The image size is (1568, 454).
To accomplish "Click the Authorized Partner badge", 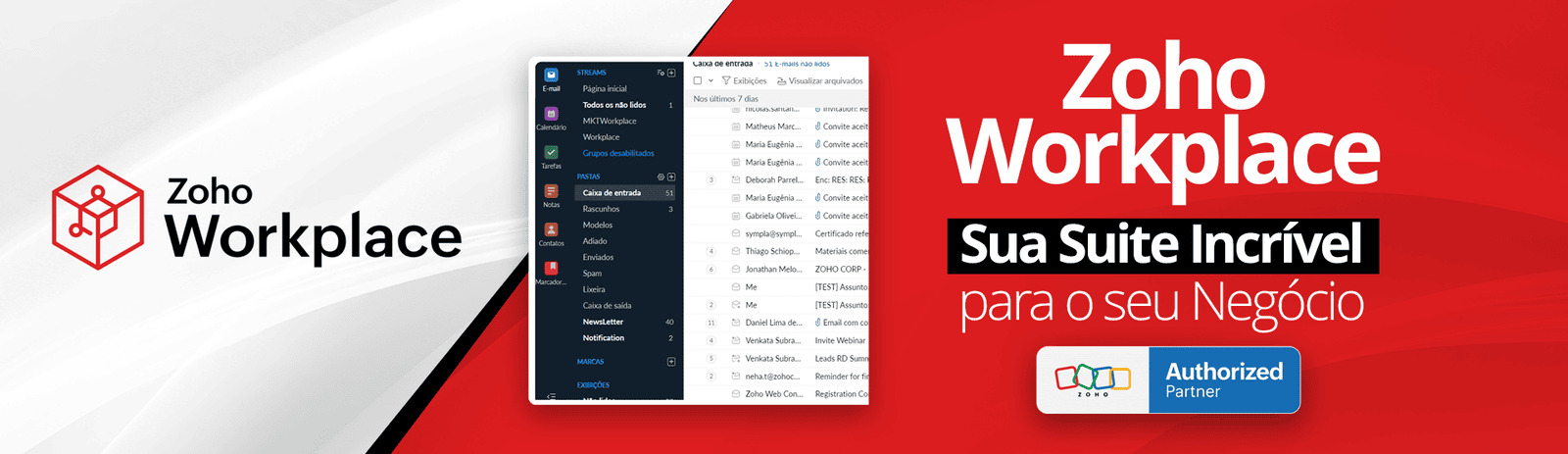I will coord(1168,379).
